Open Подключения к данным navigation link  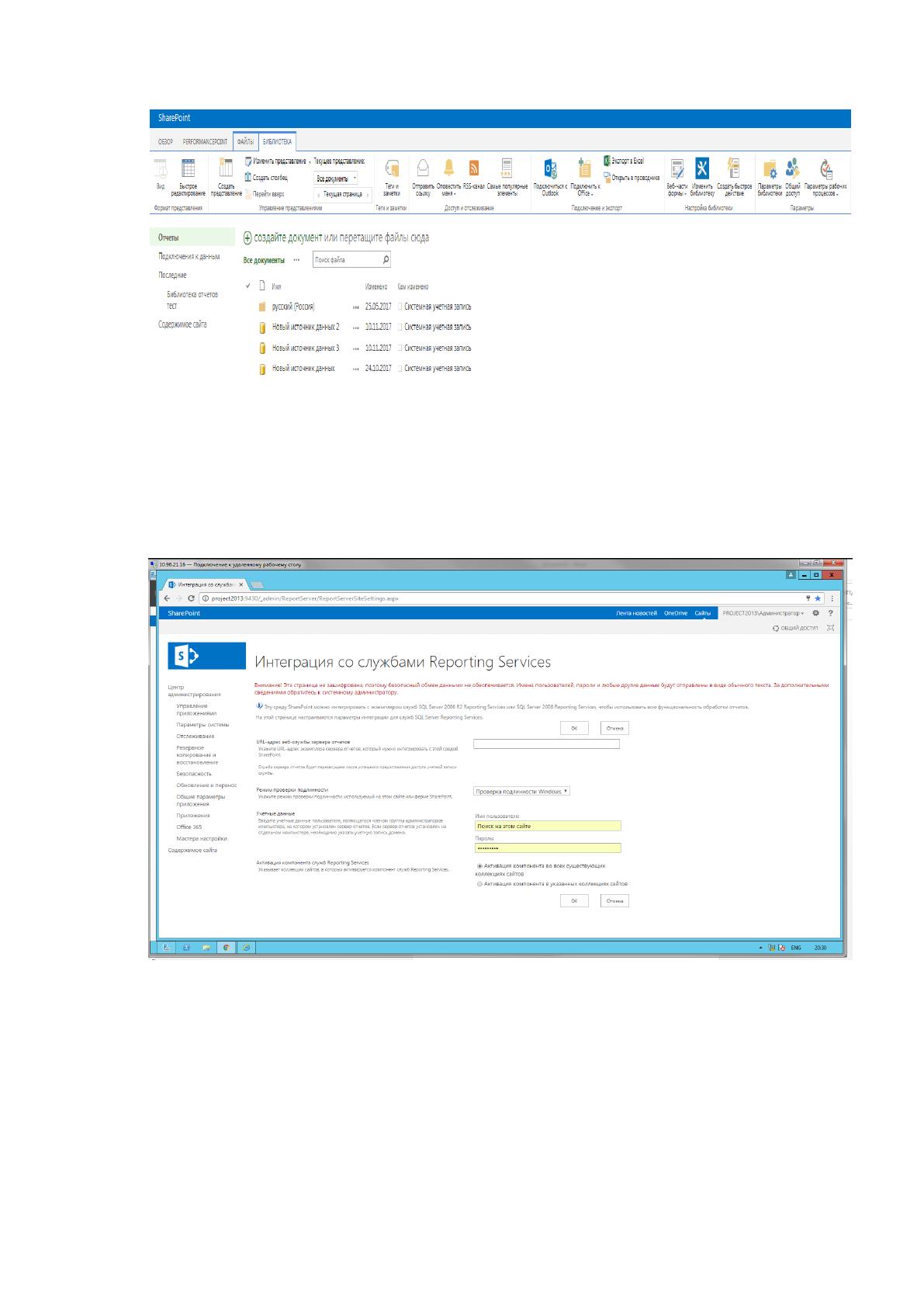[x=189, y=257]
